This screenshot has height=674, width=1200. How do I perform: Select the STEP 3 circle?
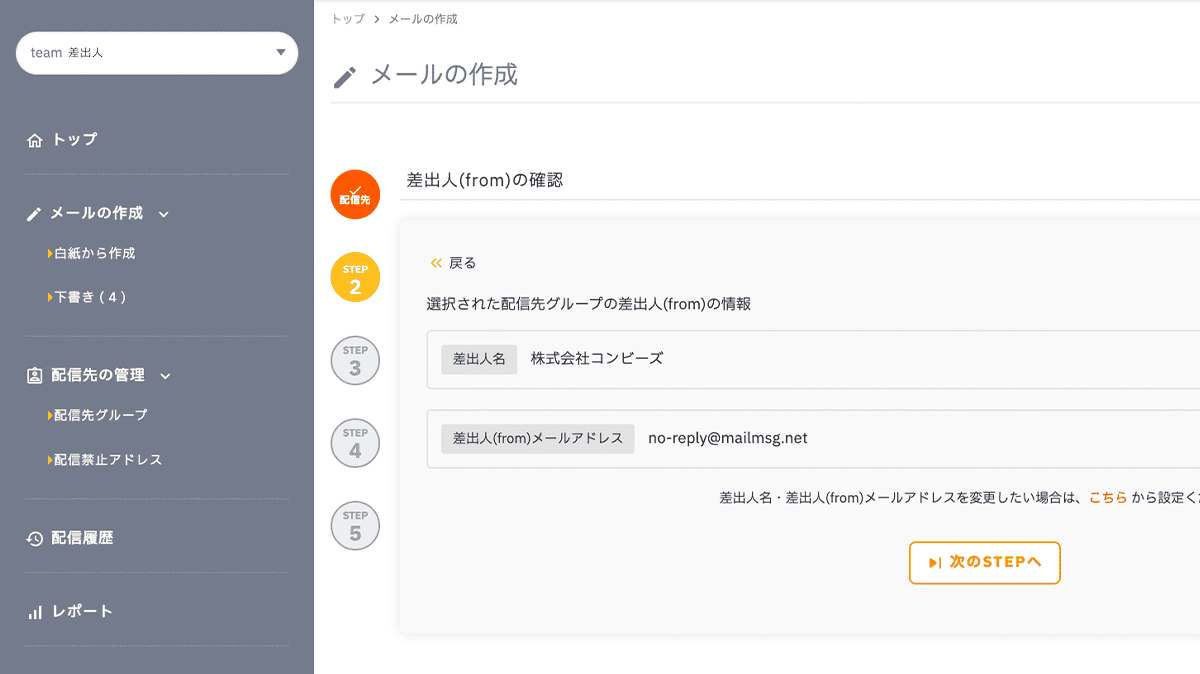click(x=355, y=360)
